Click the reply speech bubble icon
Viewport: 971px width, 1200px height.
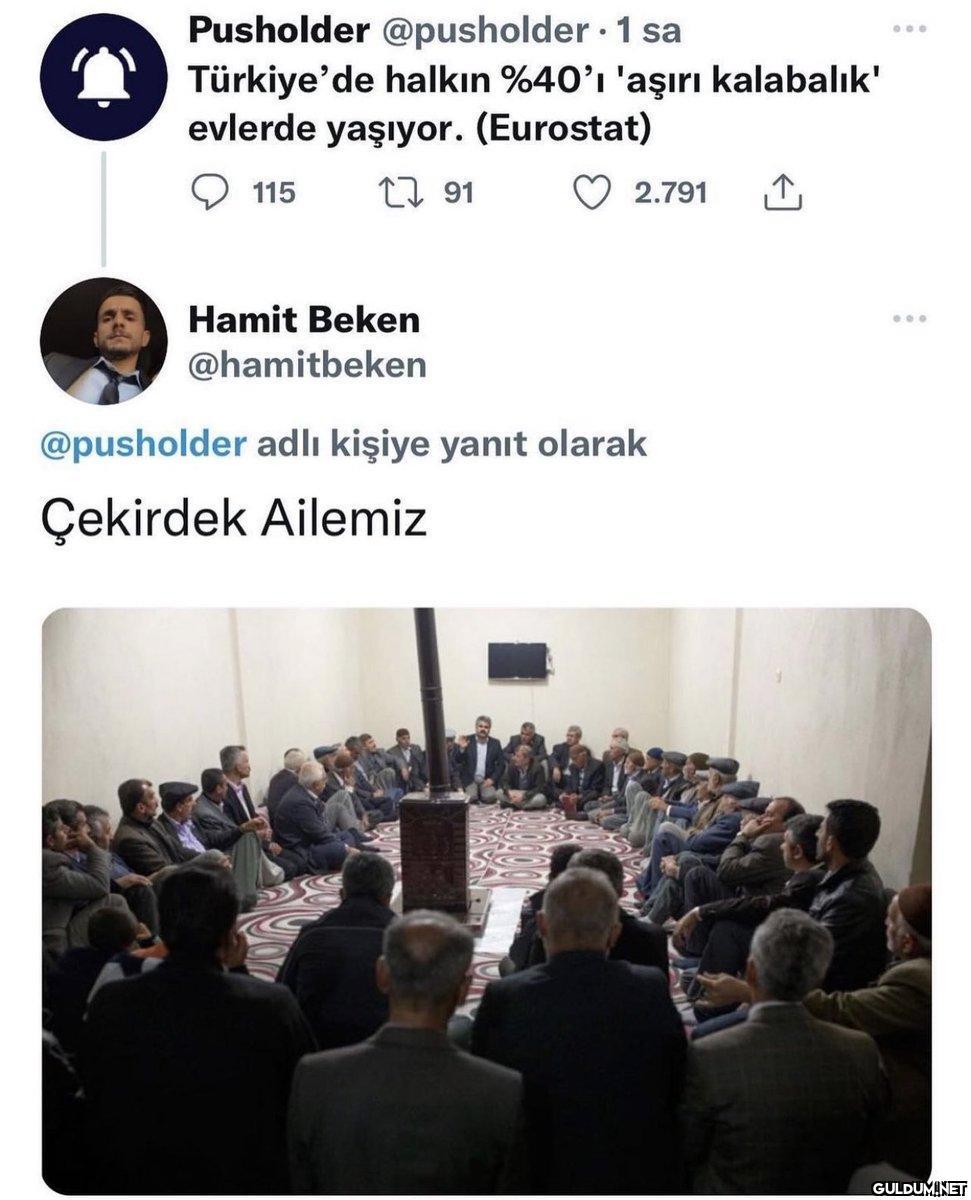point(209,192)
